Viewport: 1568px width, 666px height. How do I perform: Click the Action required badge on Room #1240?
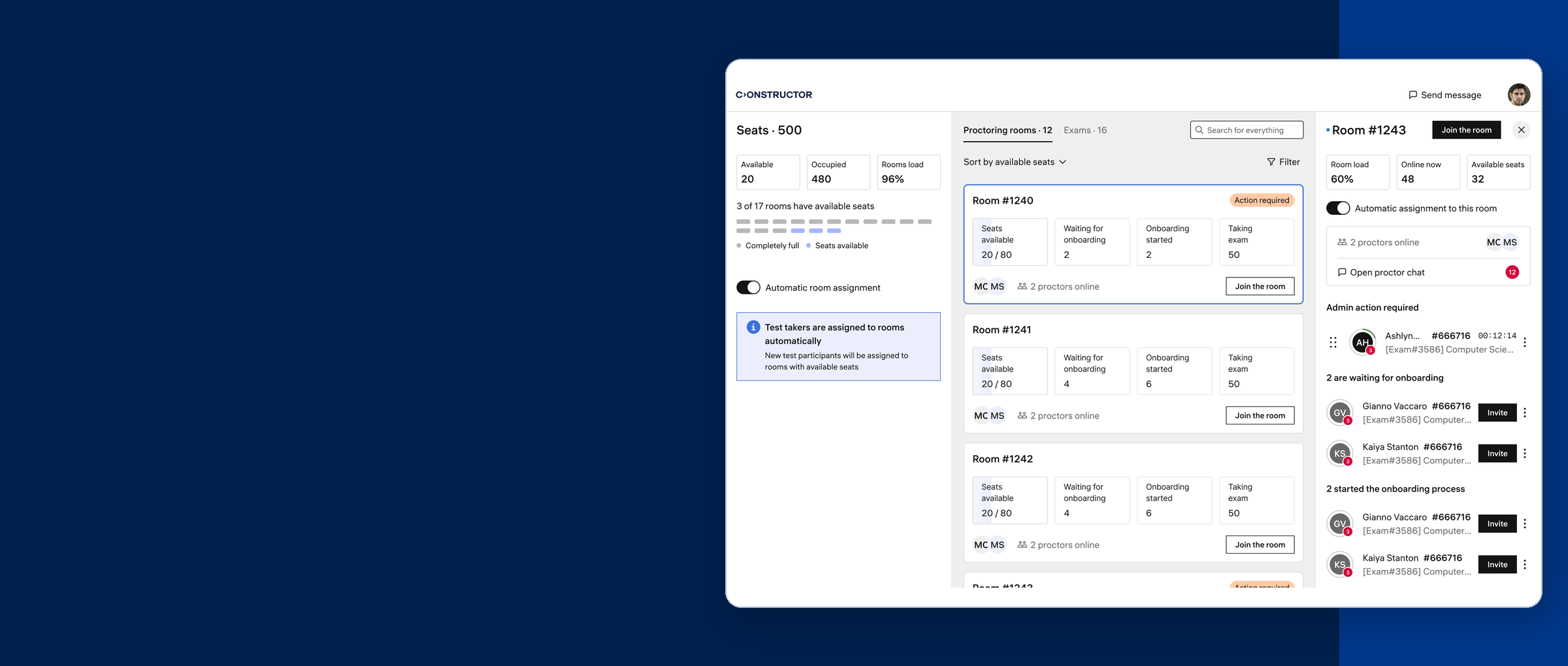[1262, 200]
